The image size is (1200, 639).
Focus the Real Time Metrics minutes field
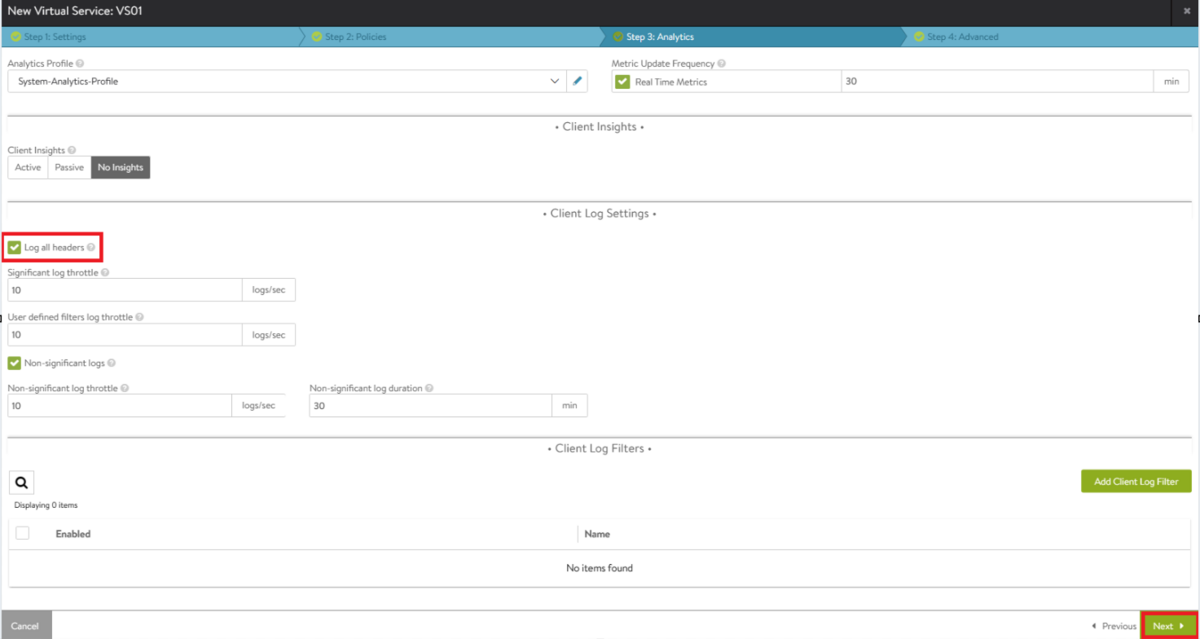pyautogui.click(x=997, y=81)
